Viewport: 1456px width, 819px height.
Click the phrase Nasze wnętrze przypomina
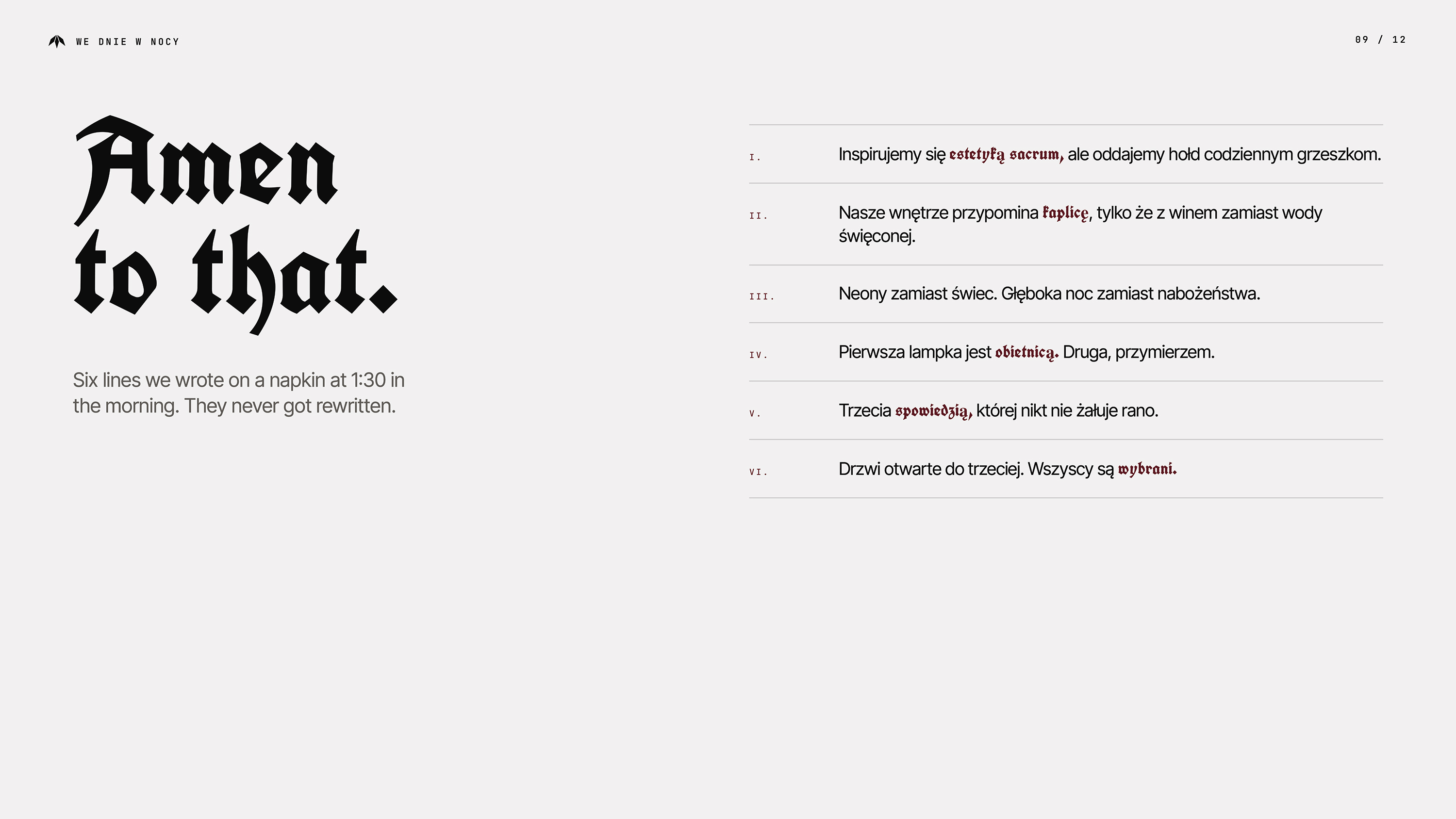[938, 213]
